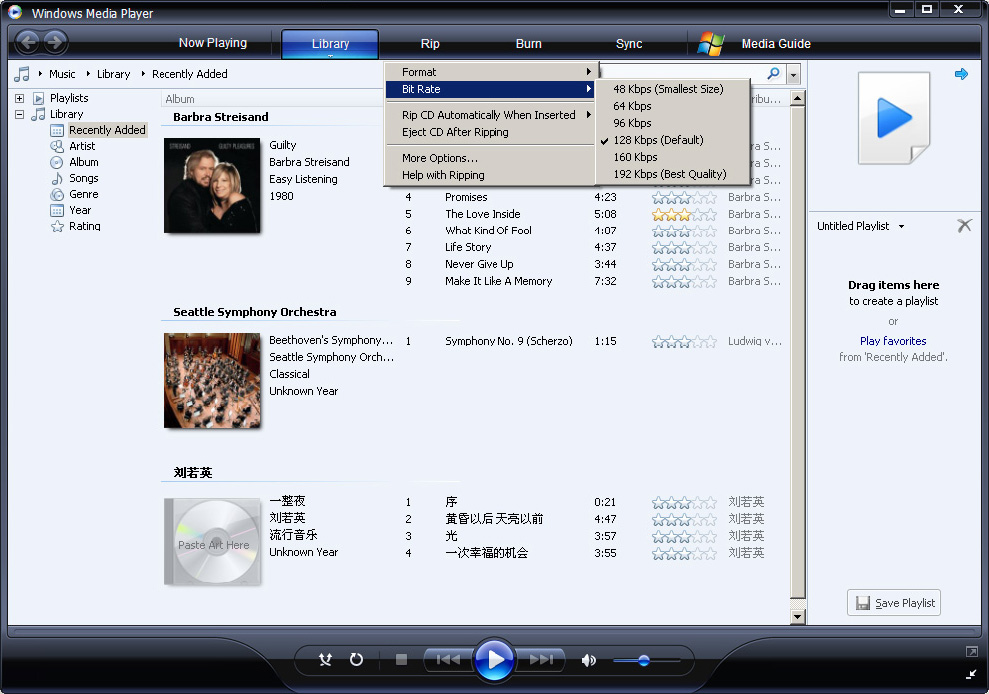
Task: Expand the Playlists tree node
Action: pyautogui.click(x=20, y=98)
